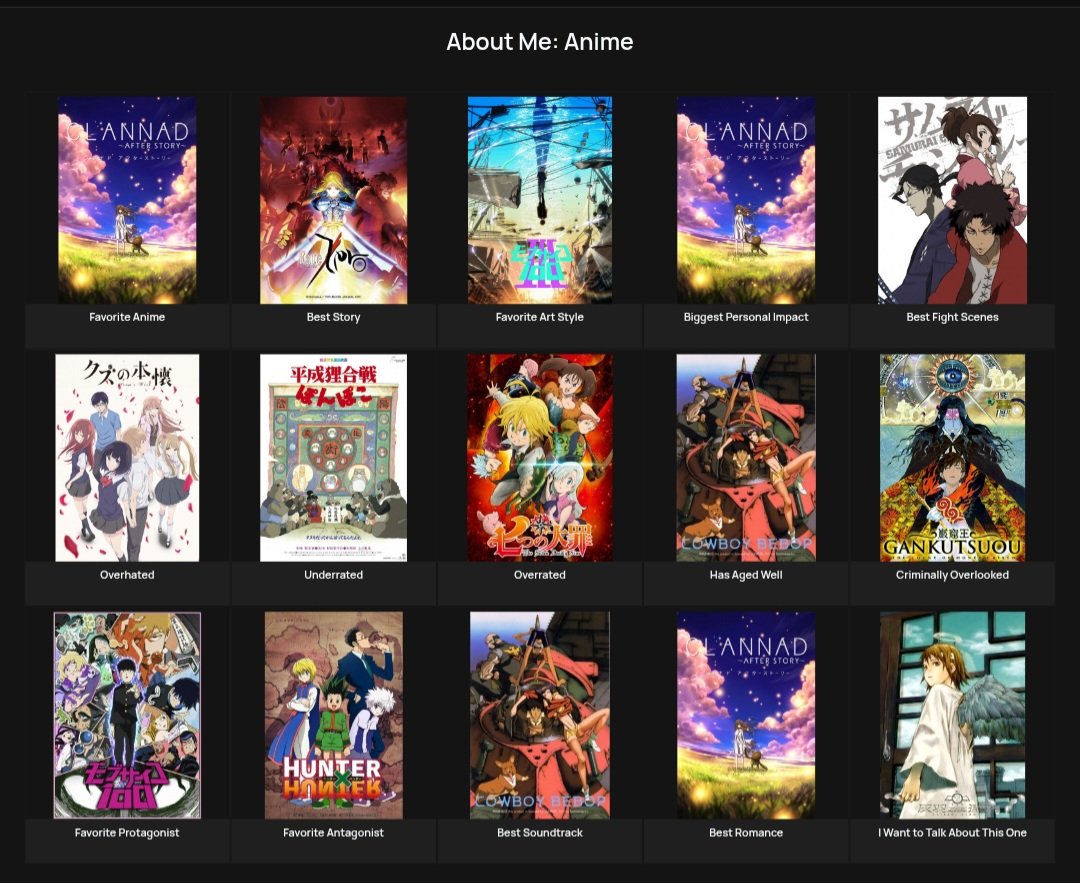Select the Fate/Zero poster under Best Story
This screenshot has height=883, width=1080.
coord(333,200)
